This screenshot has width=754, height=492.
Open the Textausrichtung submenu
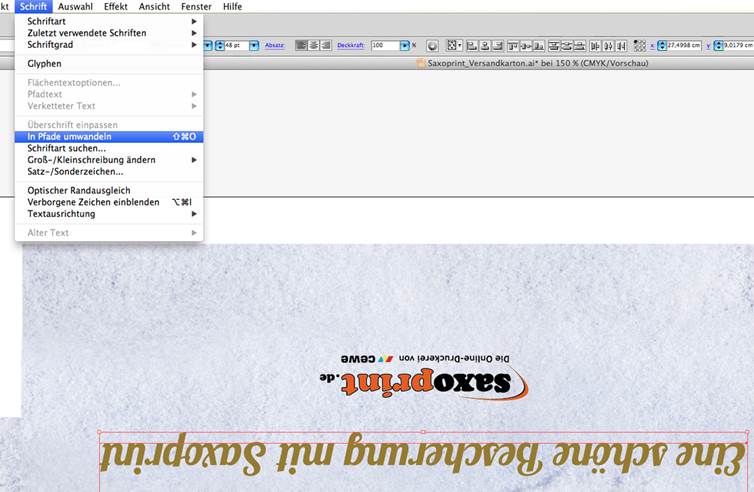[109, 214]
